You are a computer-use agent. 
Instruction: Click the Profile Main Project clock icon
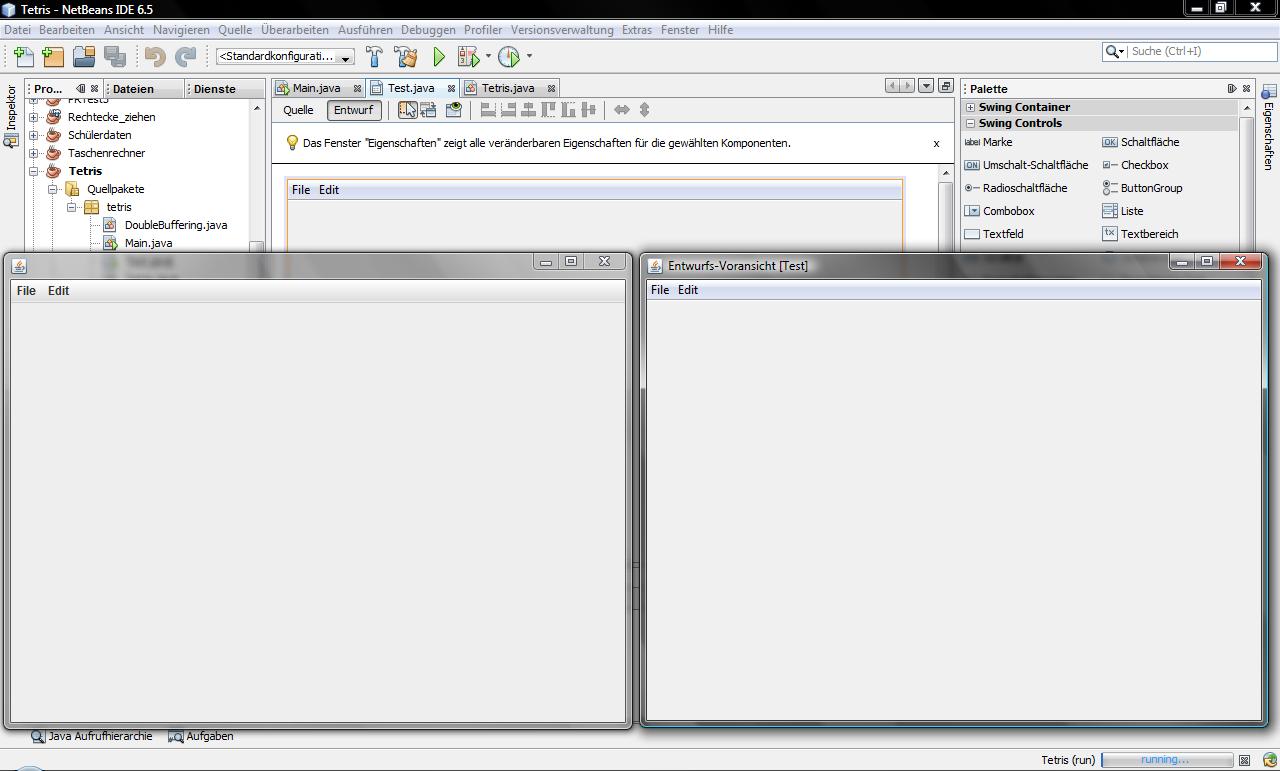tap(509, 57)
